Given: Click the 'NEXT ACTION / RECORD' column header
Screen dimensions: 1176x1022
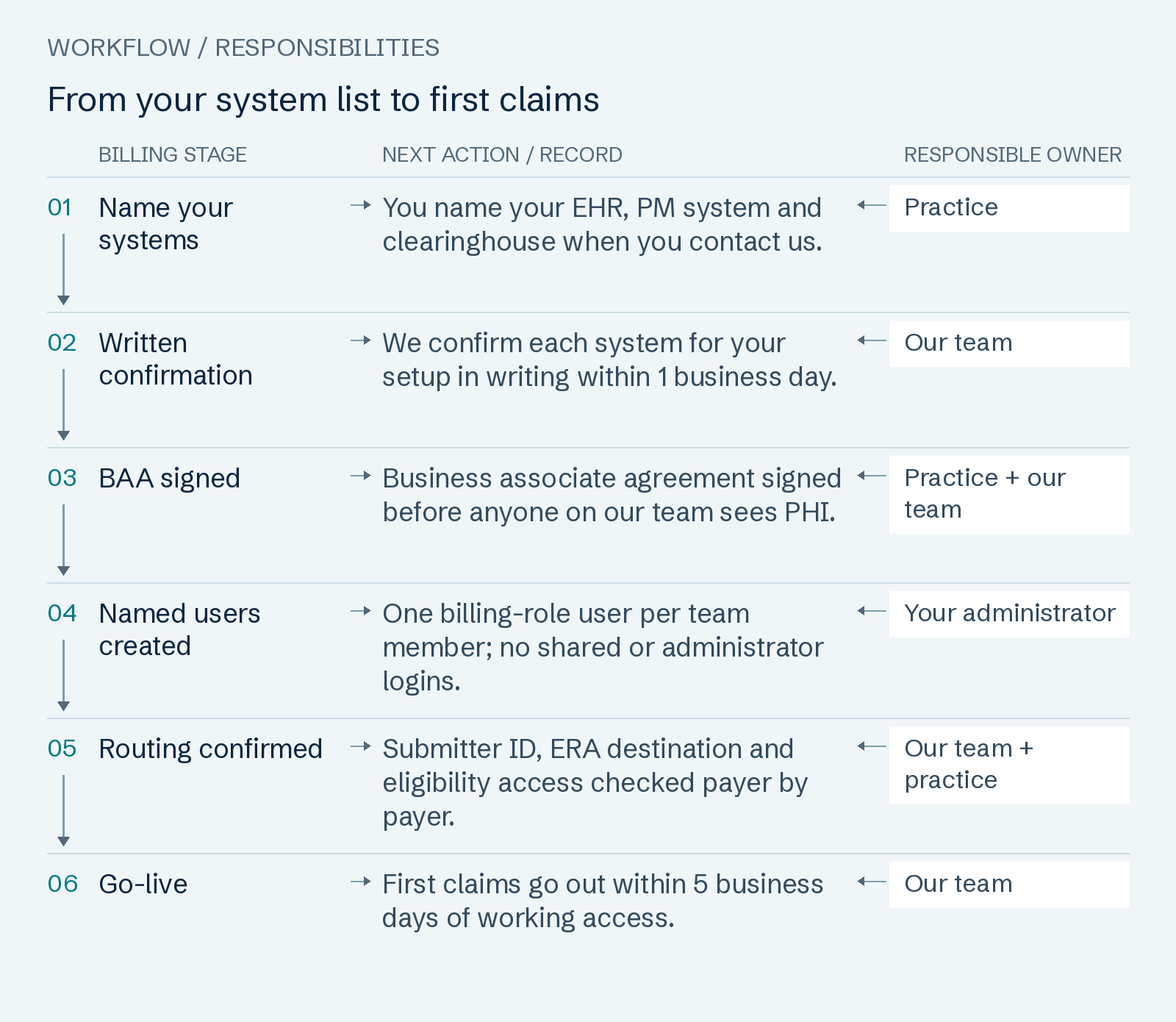Looking at the screenshot, I should pyautogui.click(x=502, y=155).
